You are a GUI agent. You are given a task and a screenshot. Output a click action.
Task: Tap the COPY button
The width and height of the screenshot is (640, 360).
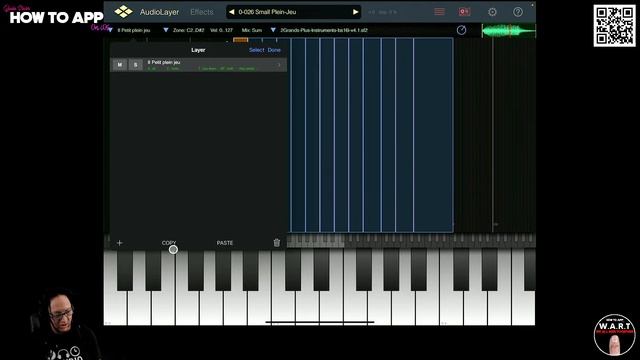pyautogui.click(x=169, y=243)
